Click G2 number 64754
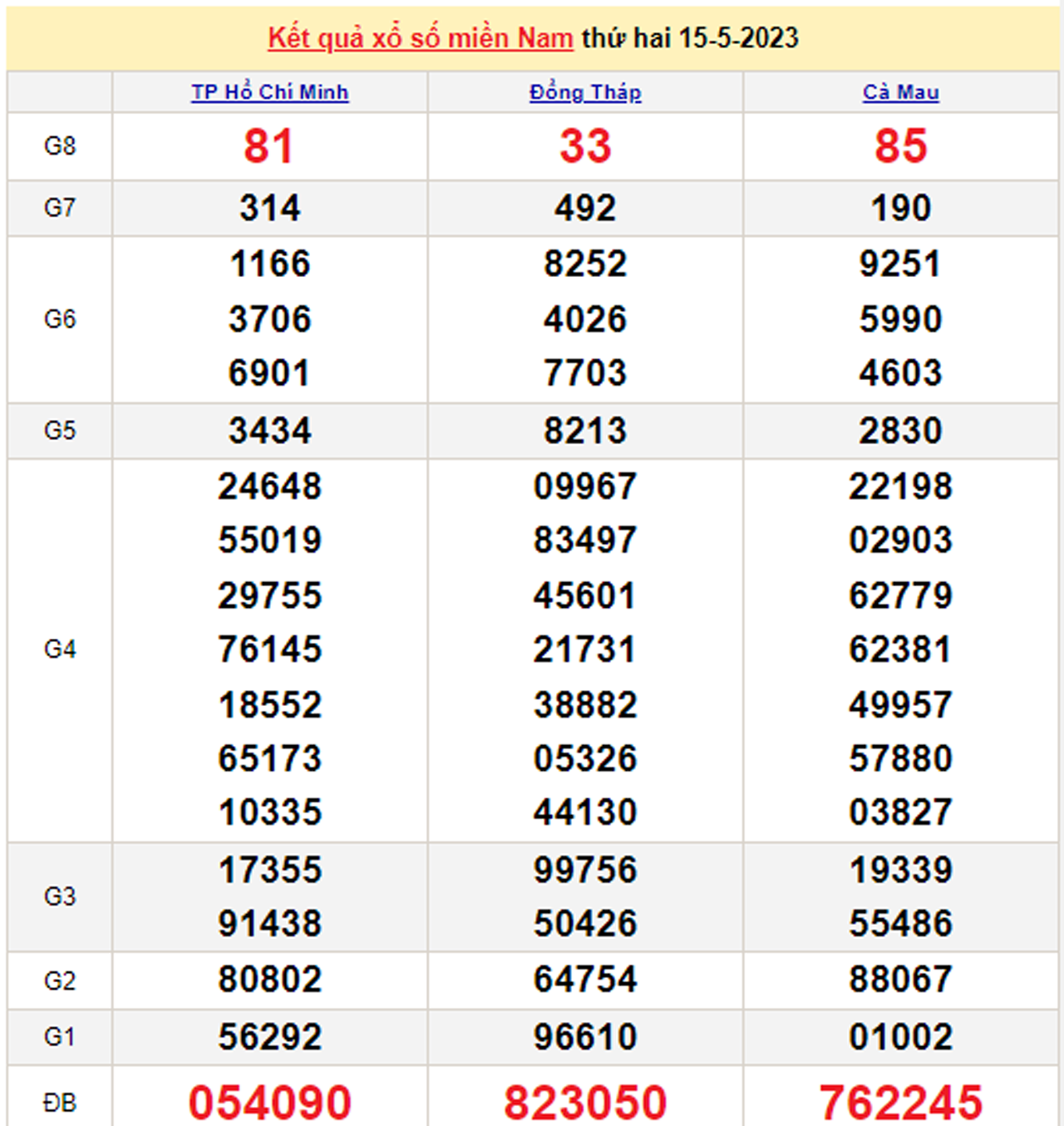Image resolution: width=1064 pixels, height=1126 pixels. pos(585,980)
